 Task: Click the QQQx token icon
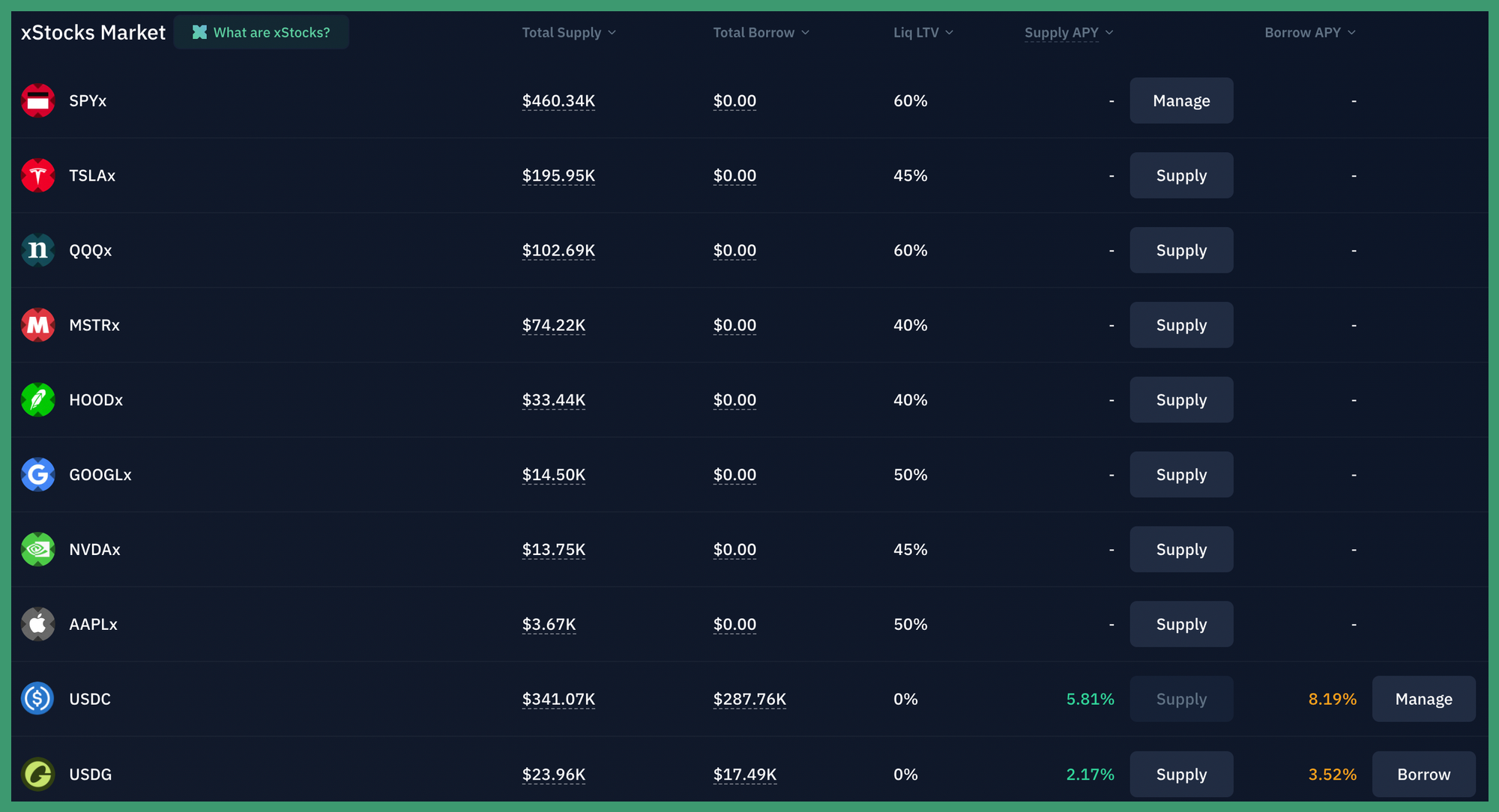click(37, 250)
